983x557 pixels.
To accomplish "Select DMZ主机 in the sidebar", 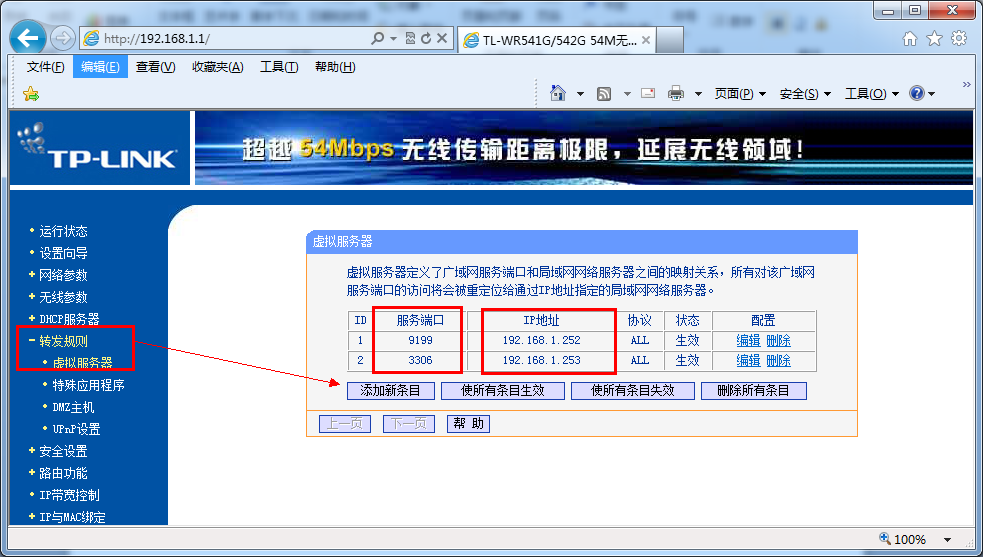I will pyautogui.click(x=73, y=407).
